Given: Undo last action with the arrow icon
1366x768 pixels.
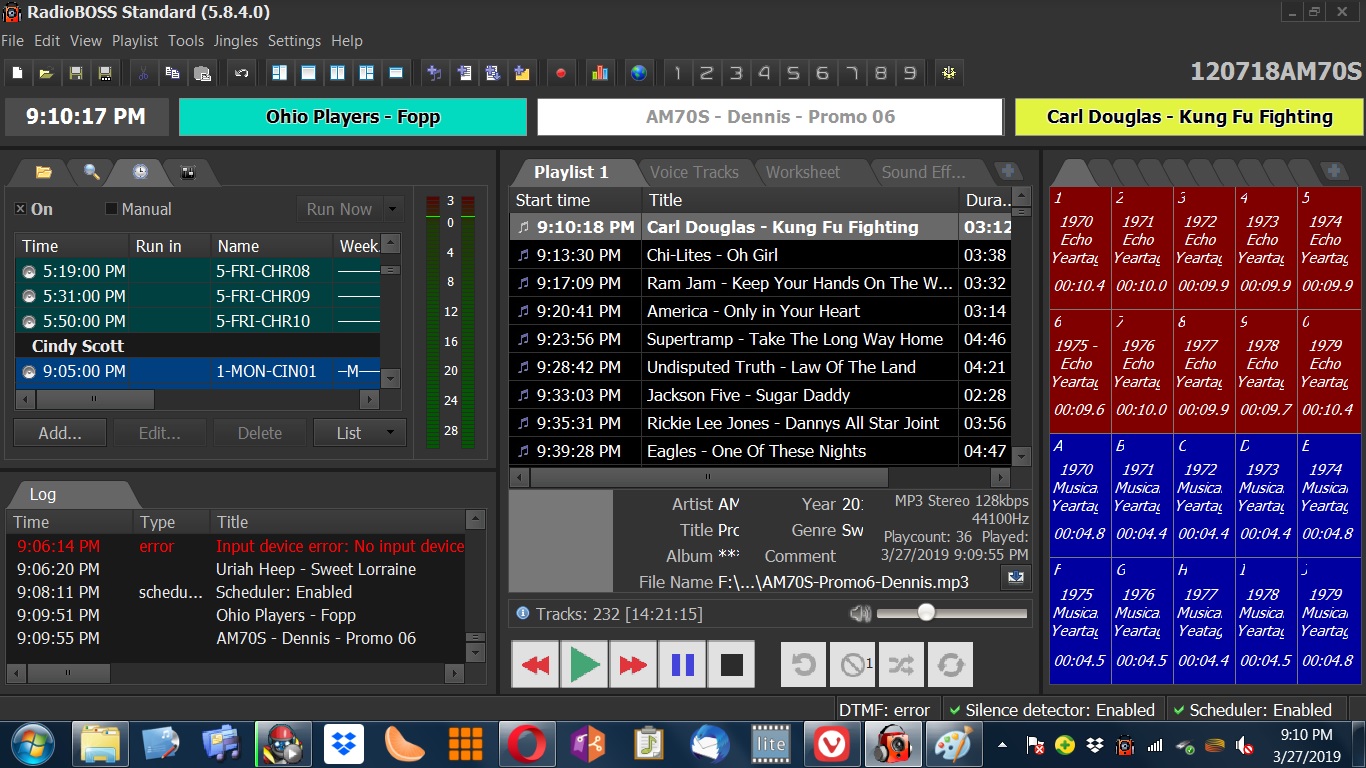Looking at the screenshot, I should (x=241, y=73).
